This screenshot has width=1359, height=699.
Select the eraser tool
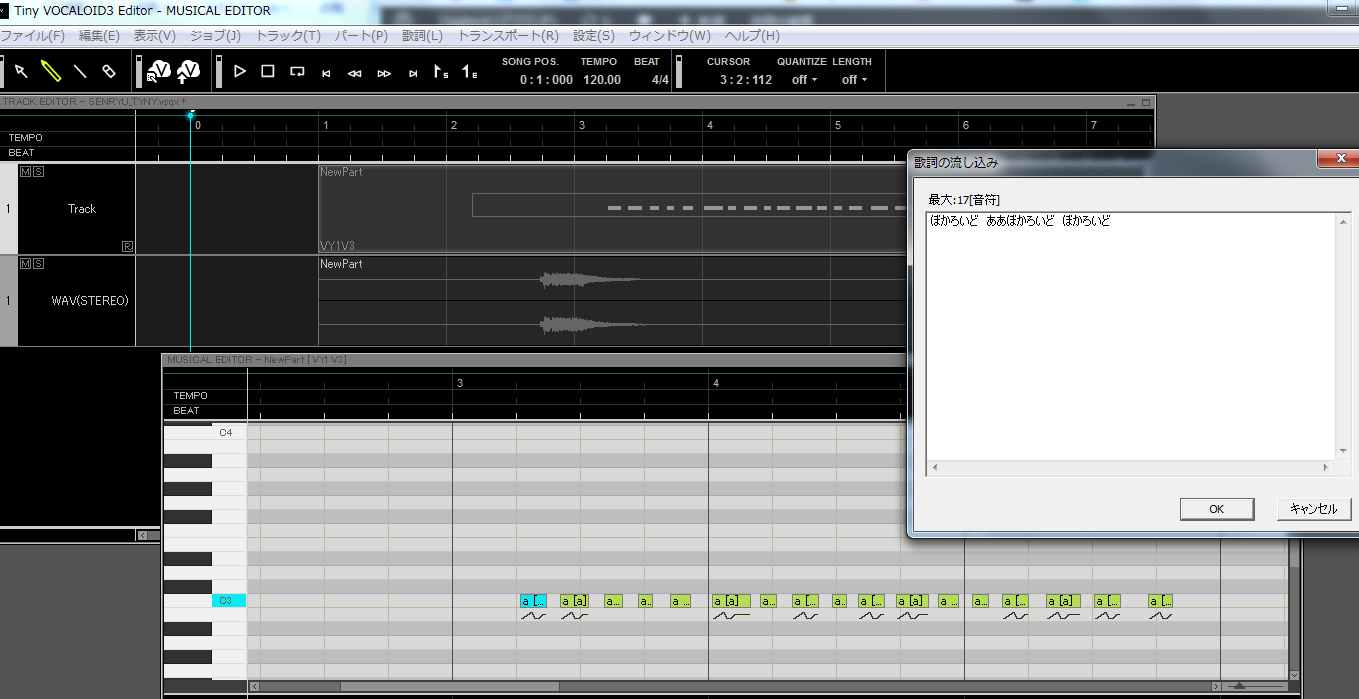click(x=109, y=72)
